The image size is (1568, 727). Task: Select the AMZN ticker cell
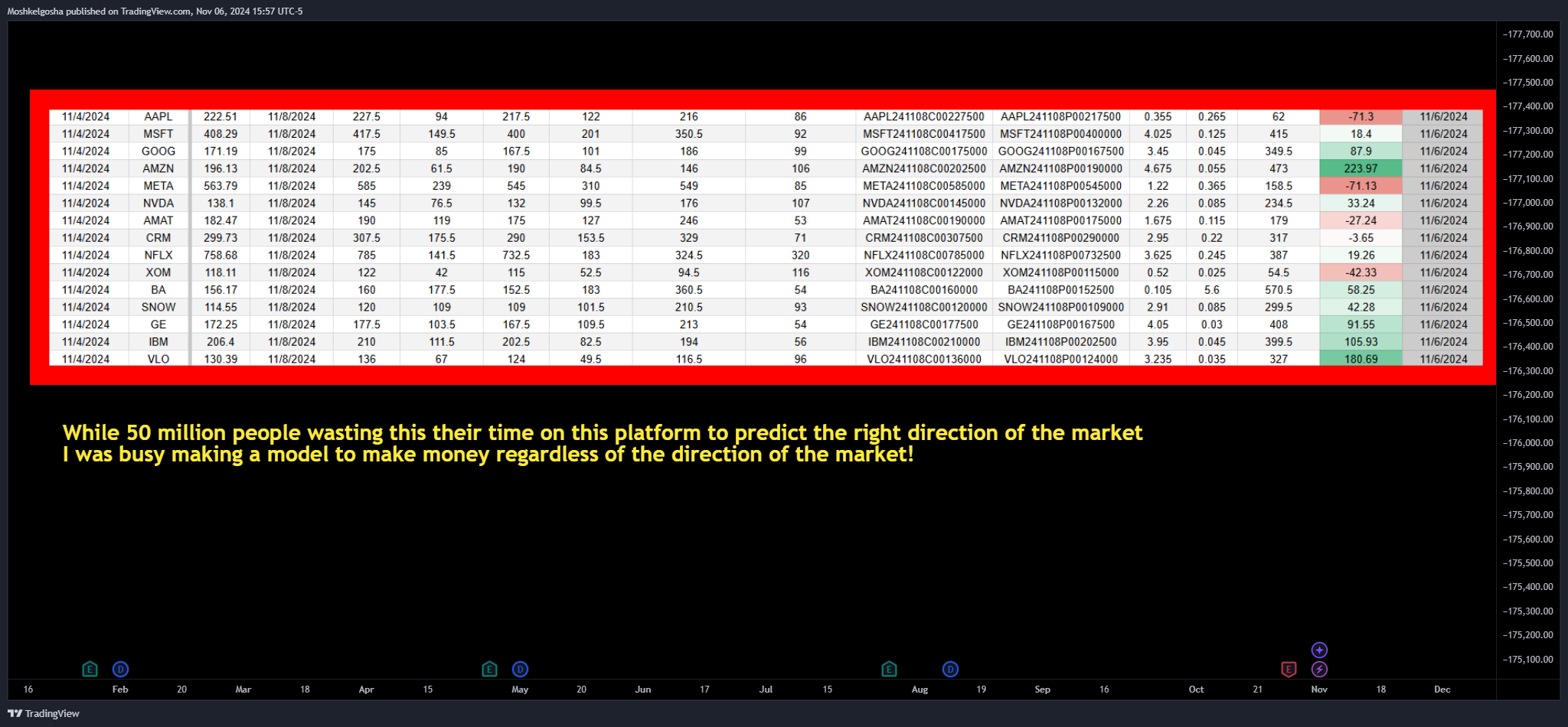[158, 168]
